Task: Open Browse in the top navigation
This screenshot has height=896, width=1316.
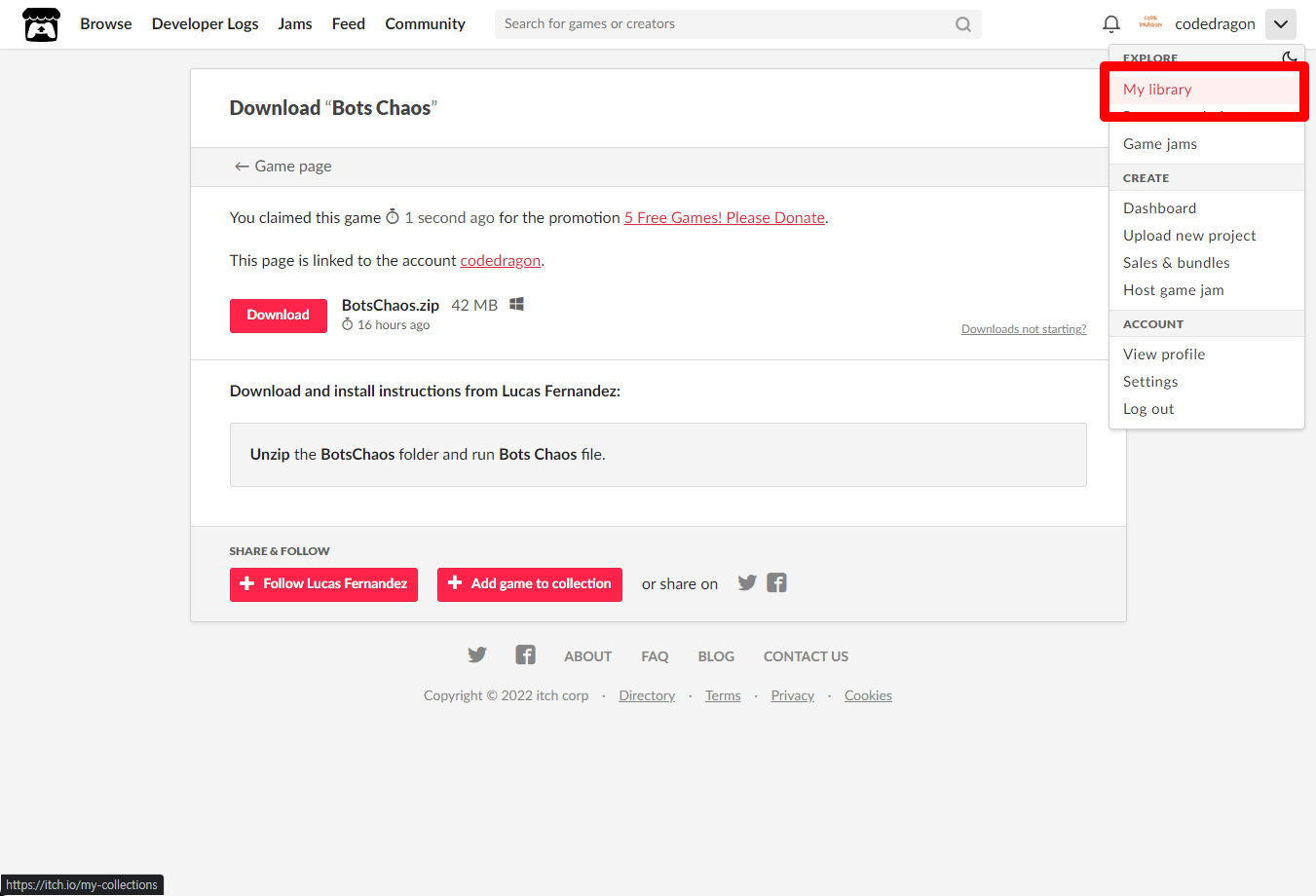Action: 106,24
